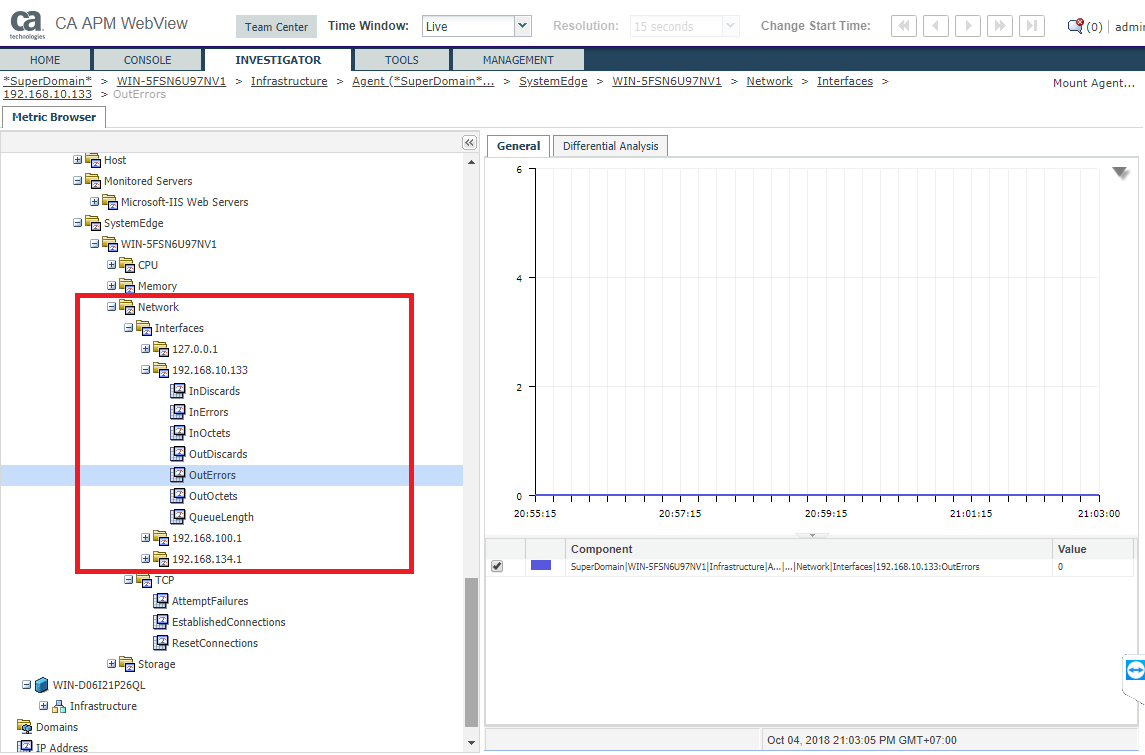Select the Differential Analysis tab

click(x=610, y=146)
